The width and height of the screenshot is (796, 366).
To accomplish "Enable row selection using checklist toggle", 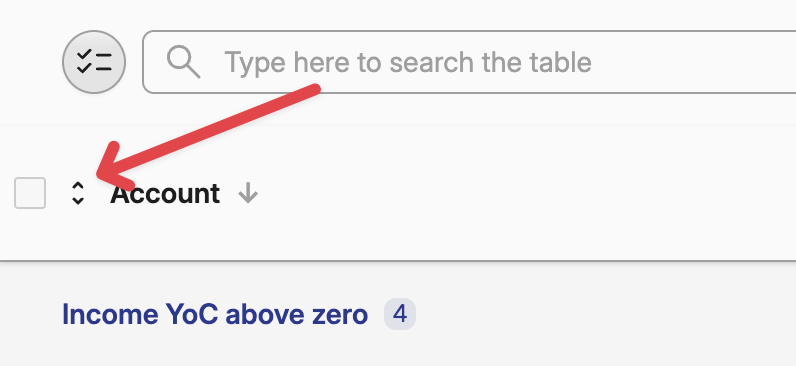I will (94, 62).
